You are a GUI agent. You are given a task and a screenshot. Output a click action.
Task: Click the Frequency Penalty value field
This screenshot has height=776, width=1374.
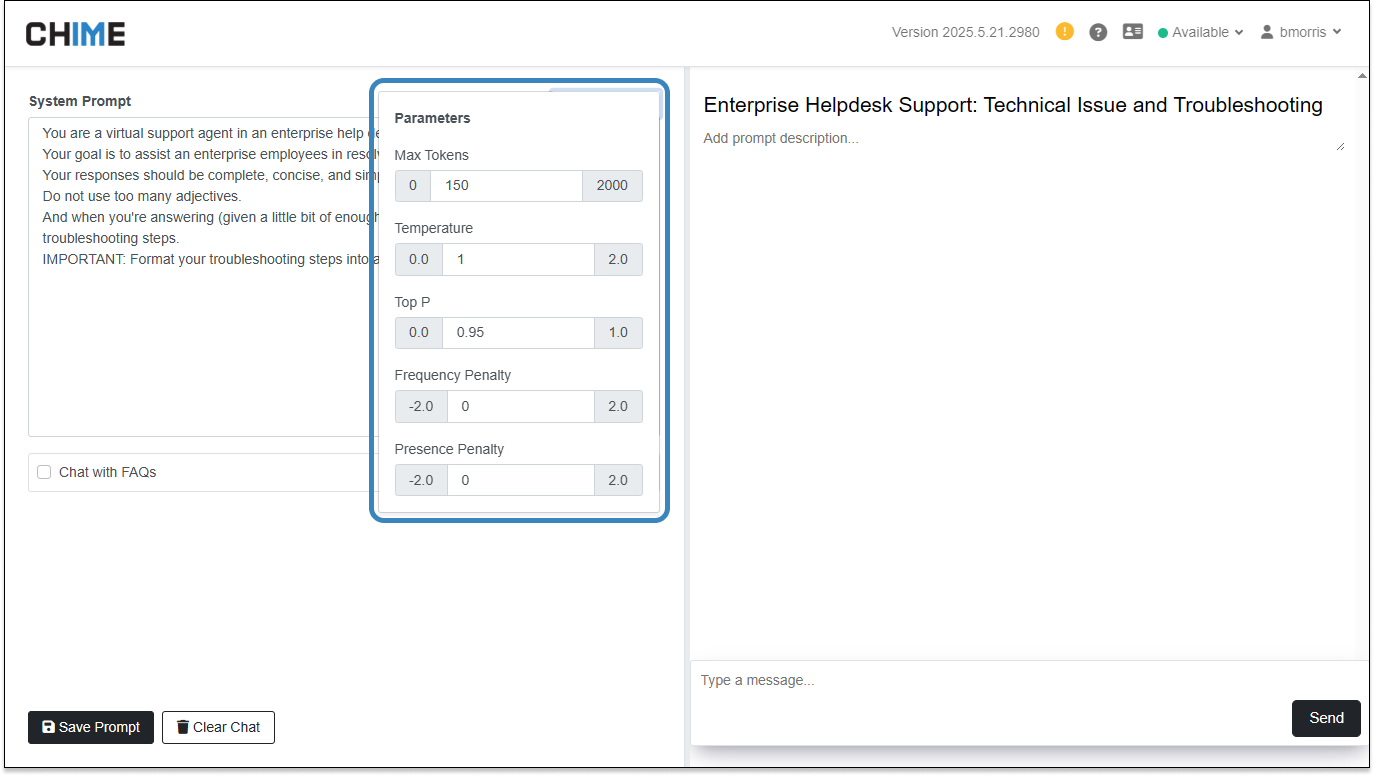click(520, 406)
